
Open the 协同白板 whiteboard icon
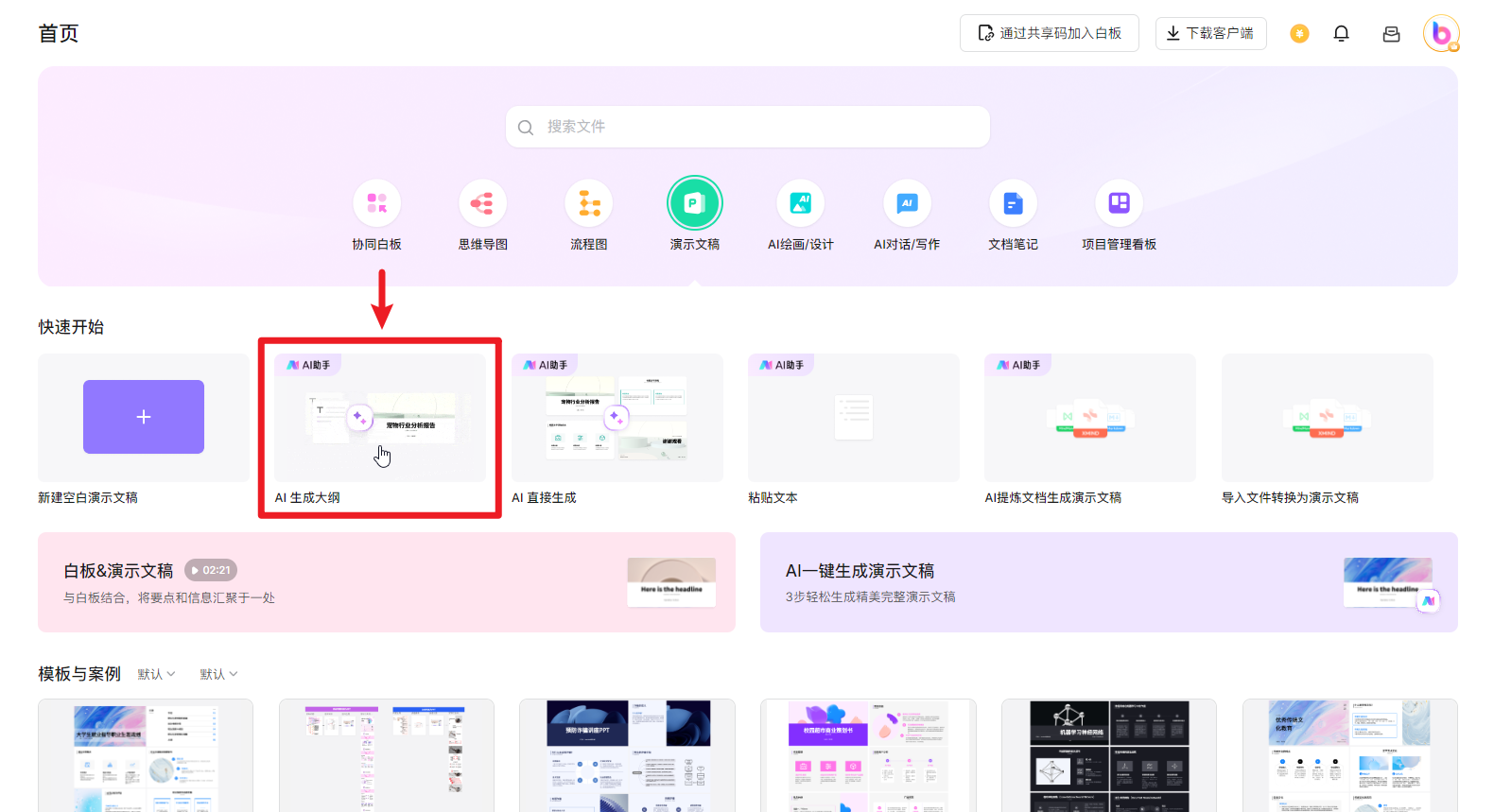tap(376, 203)
